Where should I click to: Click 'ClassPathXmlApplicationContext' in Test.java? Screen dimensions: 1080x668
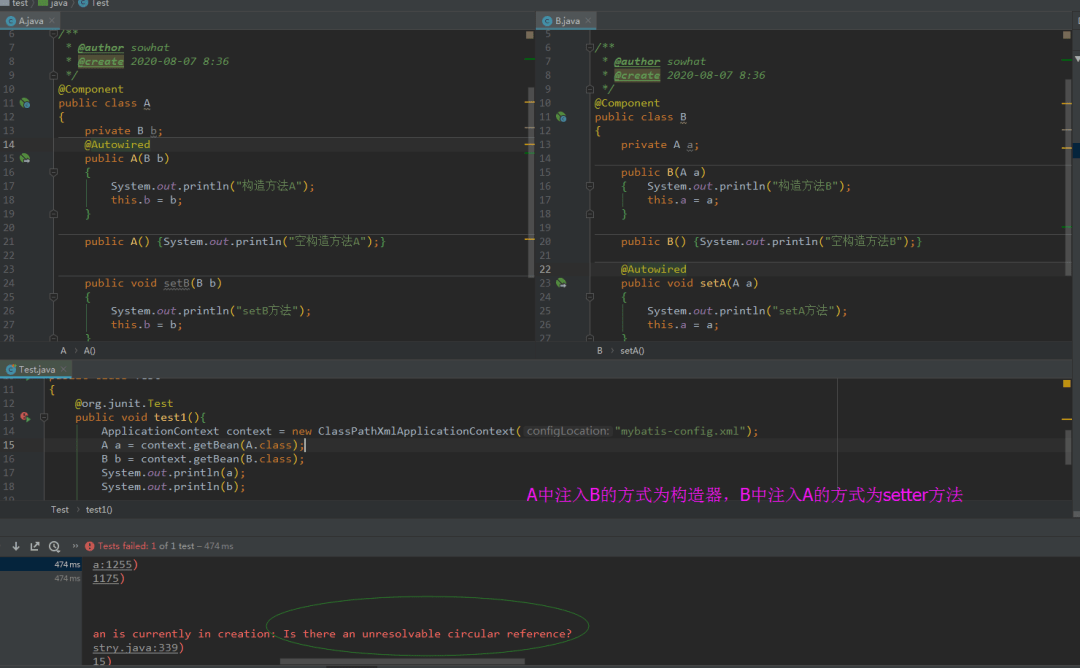(416, 431)
